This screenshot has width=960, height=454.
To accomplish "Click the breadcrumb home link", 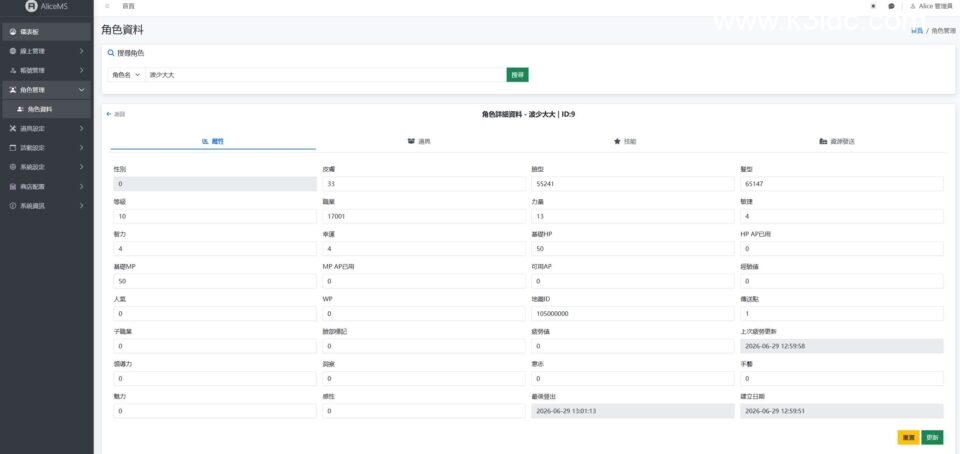I will (917, 30).
